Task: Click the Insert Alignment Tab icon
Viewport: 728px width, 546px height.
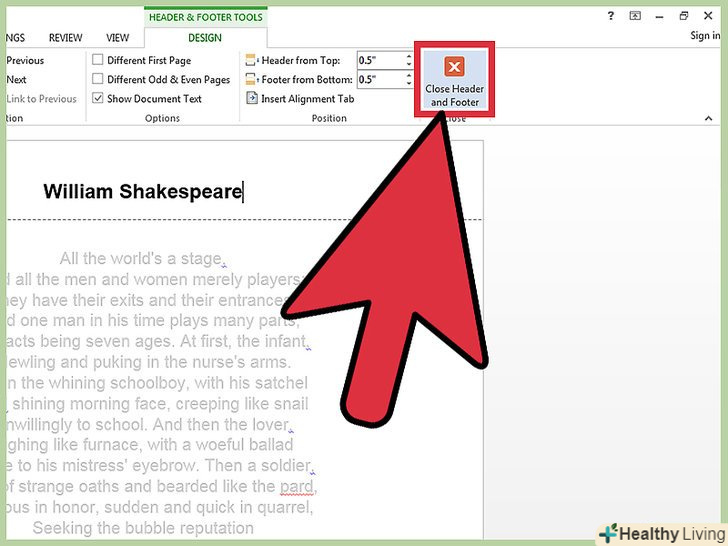Action: click(252, 98)
